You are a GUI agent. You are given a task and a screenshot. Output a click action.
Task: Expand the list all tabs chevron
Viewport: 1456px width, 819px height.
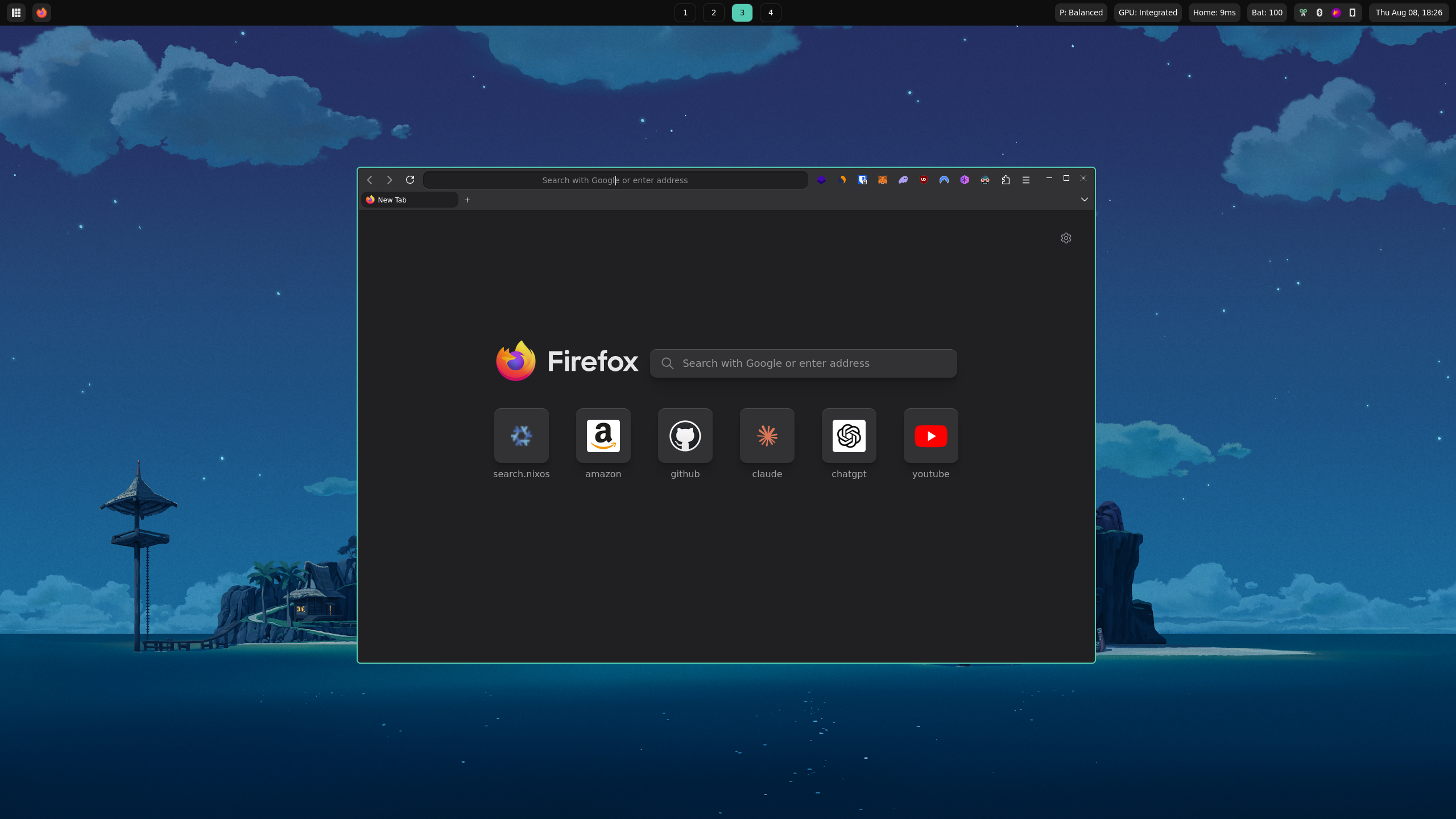(1084, 200)
